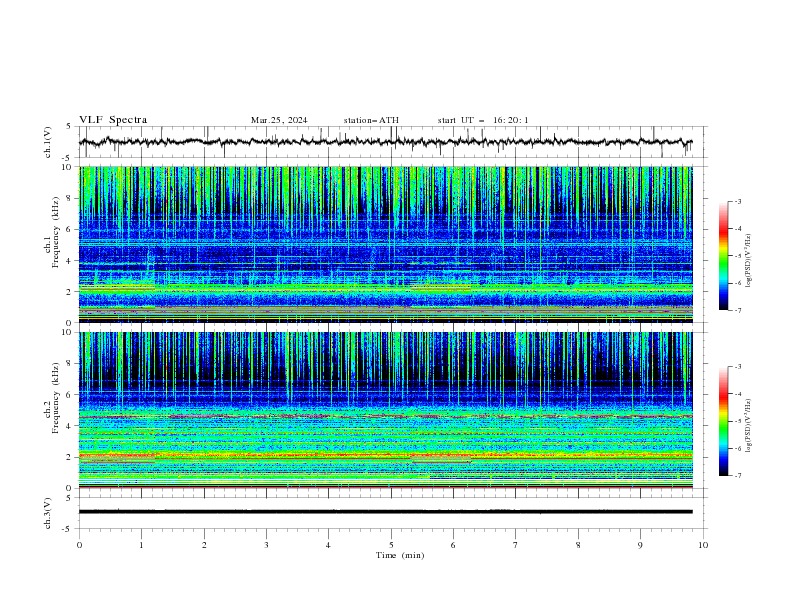792x612 pixels.
Task: Click the time axis tick label '3'
Action: click(266, 545)
